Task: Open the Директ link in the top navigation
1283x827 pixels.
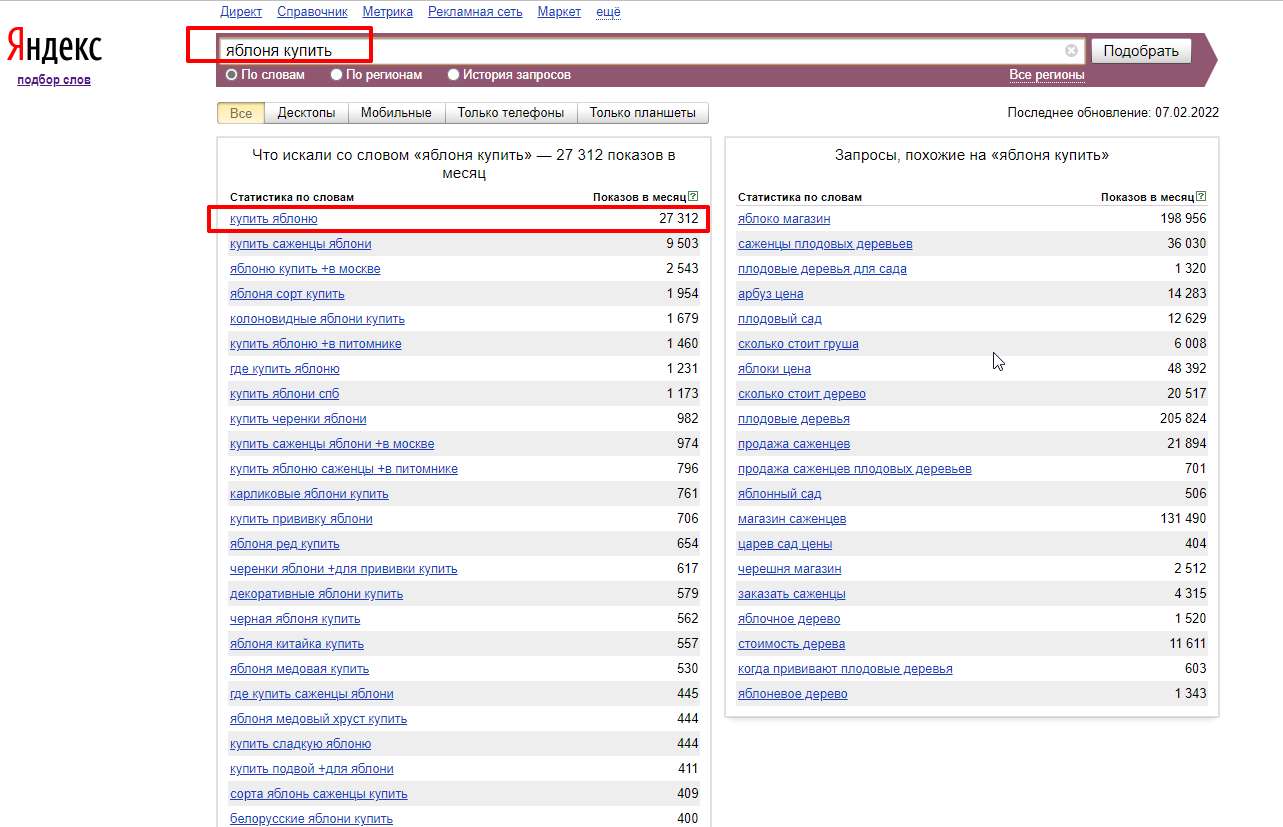Action: click(241, 12)
